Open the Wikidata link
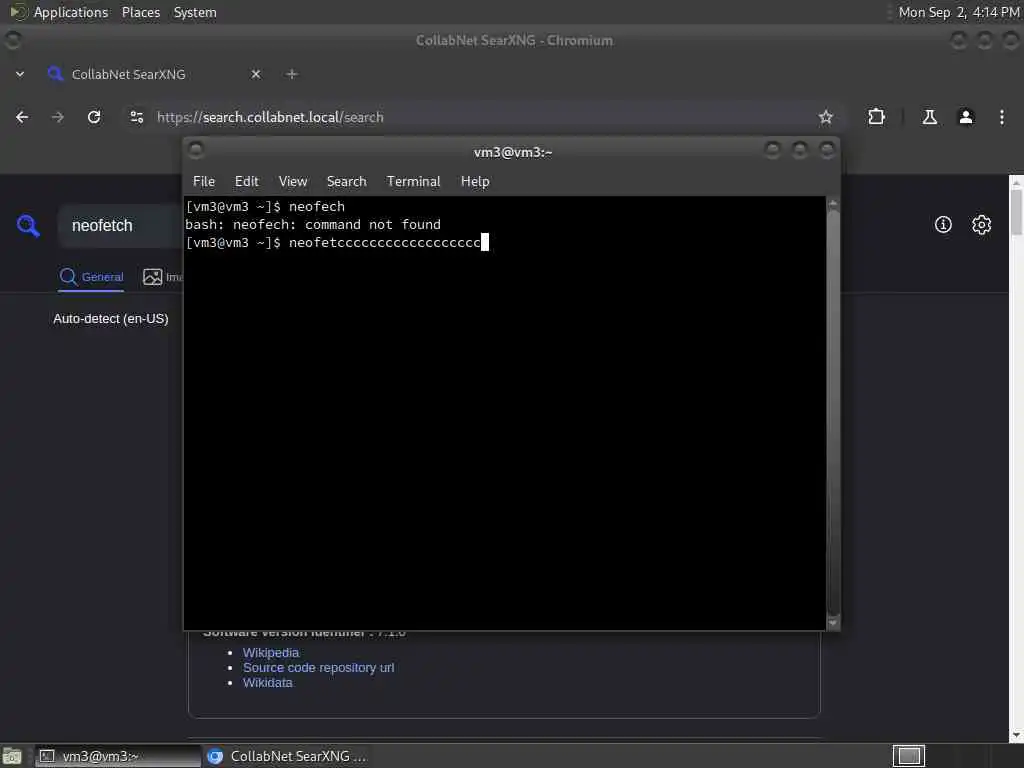This screenshot has width=1024, height=768. point(268,682)
